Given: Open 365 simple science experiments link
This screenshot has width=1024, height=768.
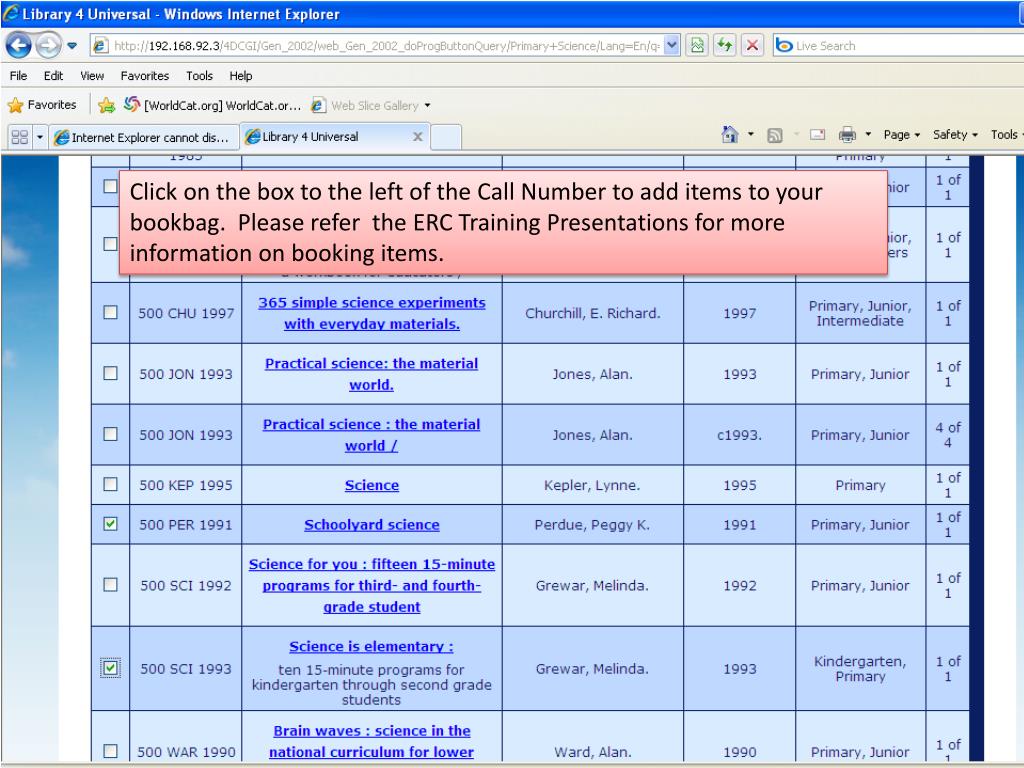Looking at the screenshot, I should [x=372, y=313].
